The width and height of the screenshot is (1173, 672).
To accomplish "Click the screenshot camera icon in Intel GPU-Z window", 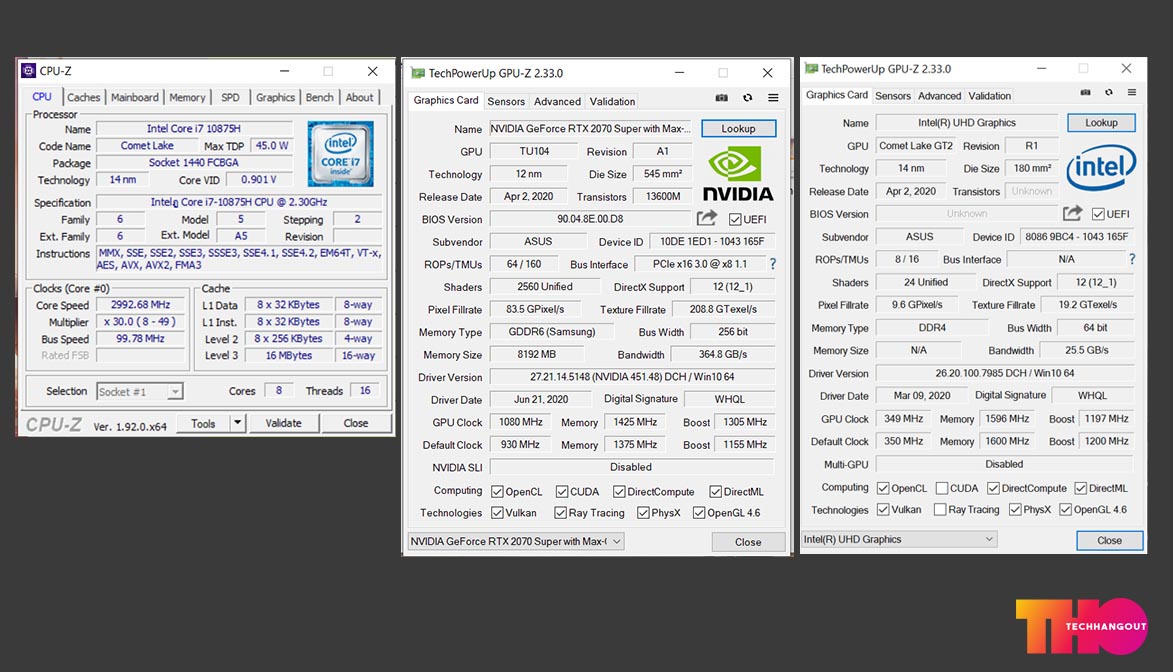I will (x=1085, y=93).
